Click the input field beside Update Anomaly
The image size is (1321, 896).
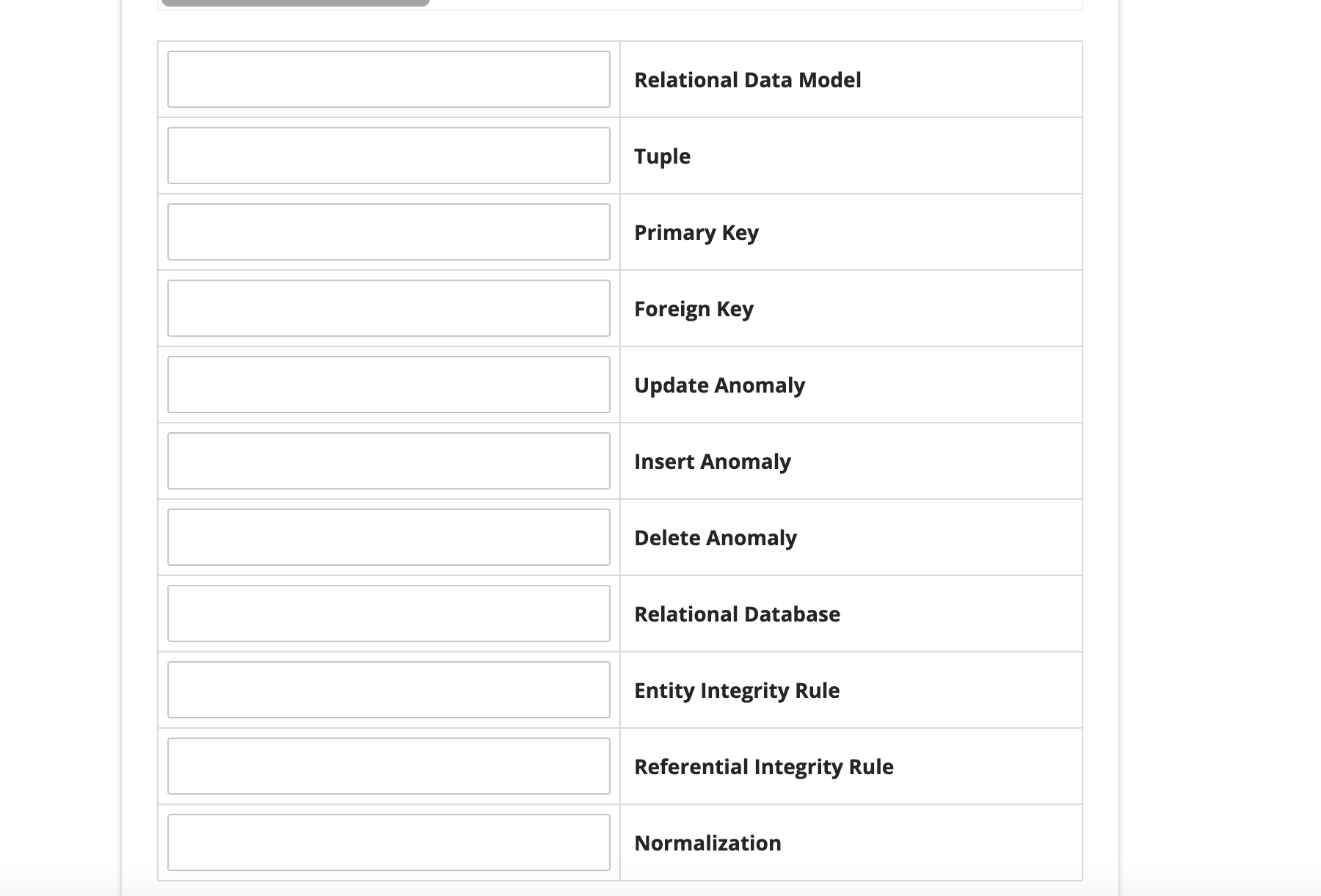tap(389, 385)
